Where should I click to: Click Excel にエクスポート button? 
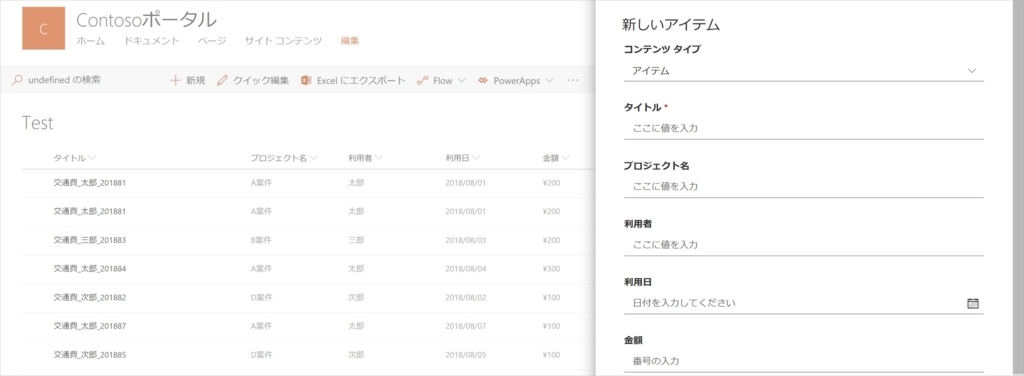[x=353, y=80]
